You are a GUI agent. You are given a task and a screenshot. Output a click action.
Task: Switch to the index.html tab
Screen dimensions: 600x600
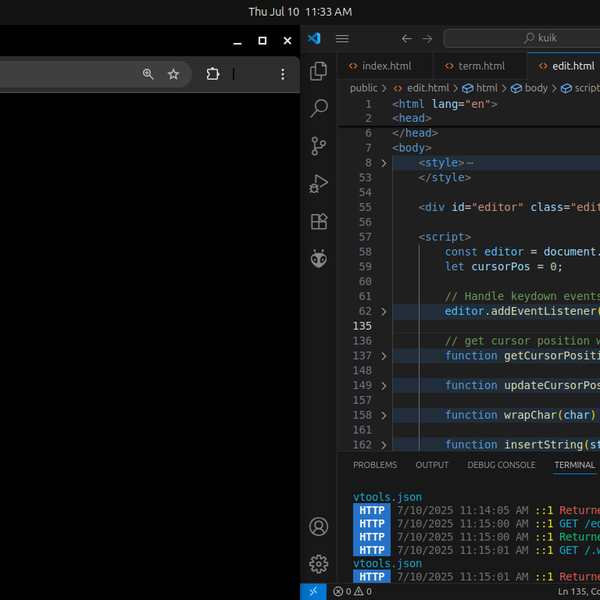coord(385,66)
